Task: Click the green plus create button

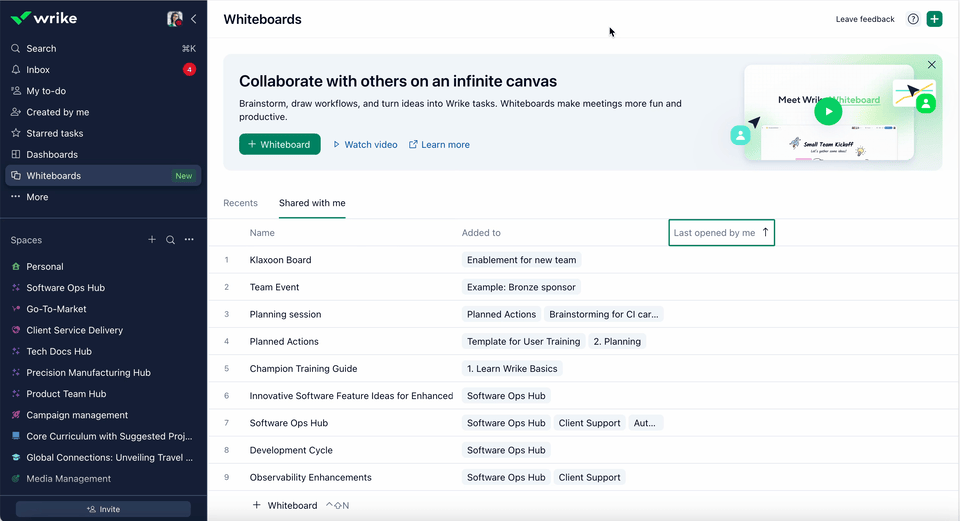Action: pyautogui.click(x=934, y=19)
